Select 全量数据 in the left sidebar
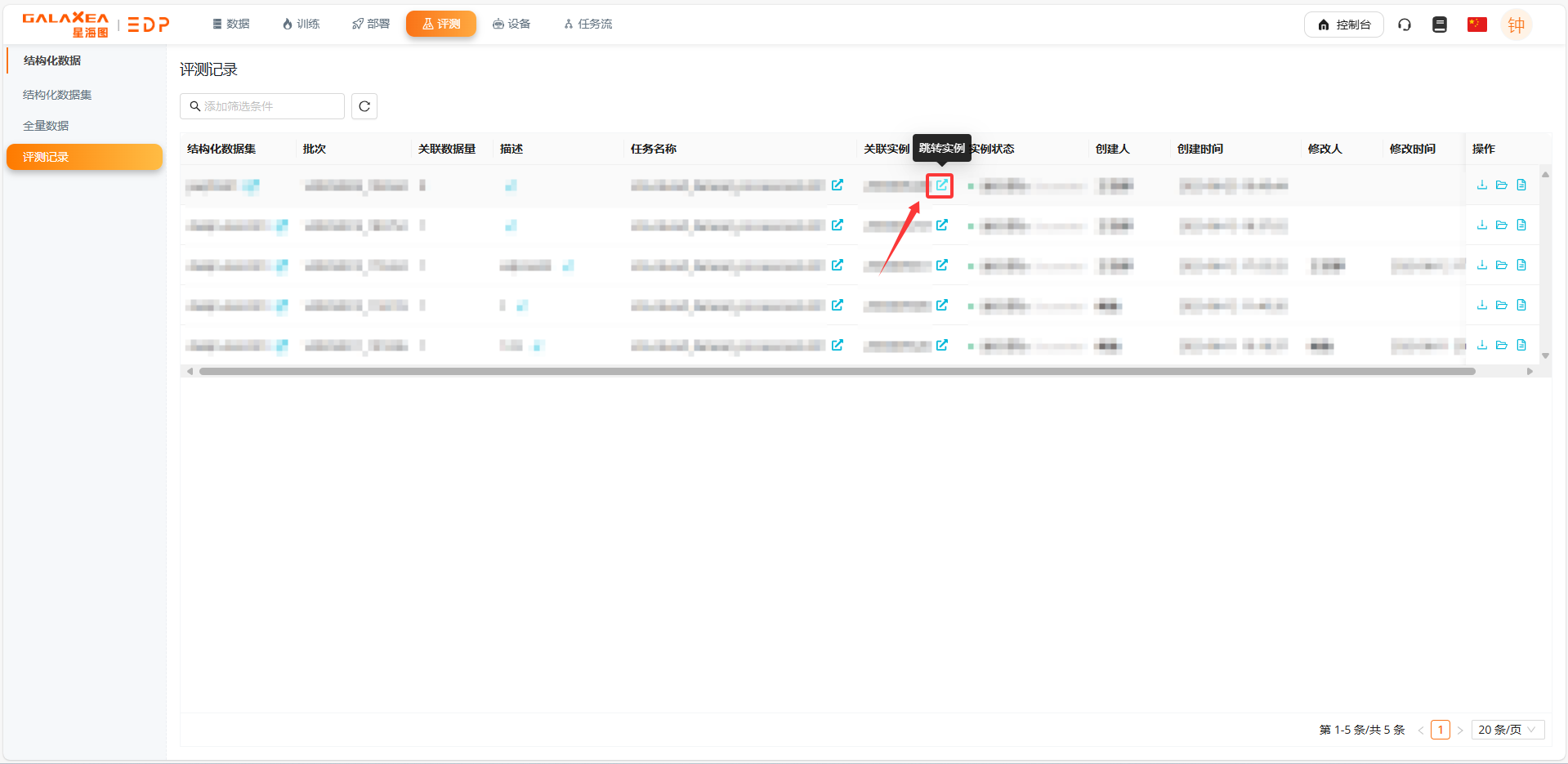The image size is (1568, 764). click(46, 126)
